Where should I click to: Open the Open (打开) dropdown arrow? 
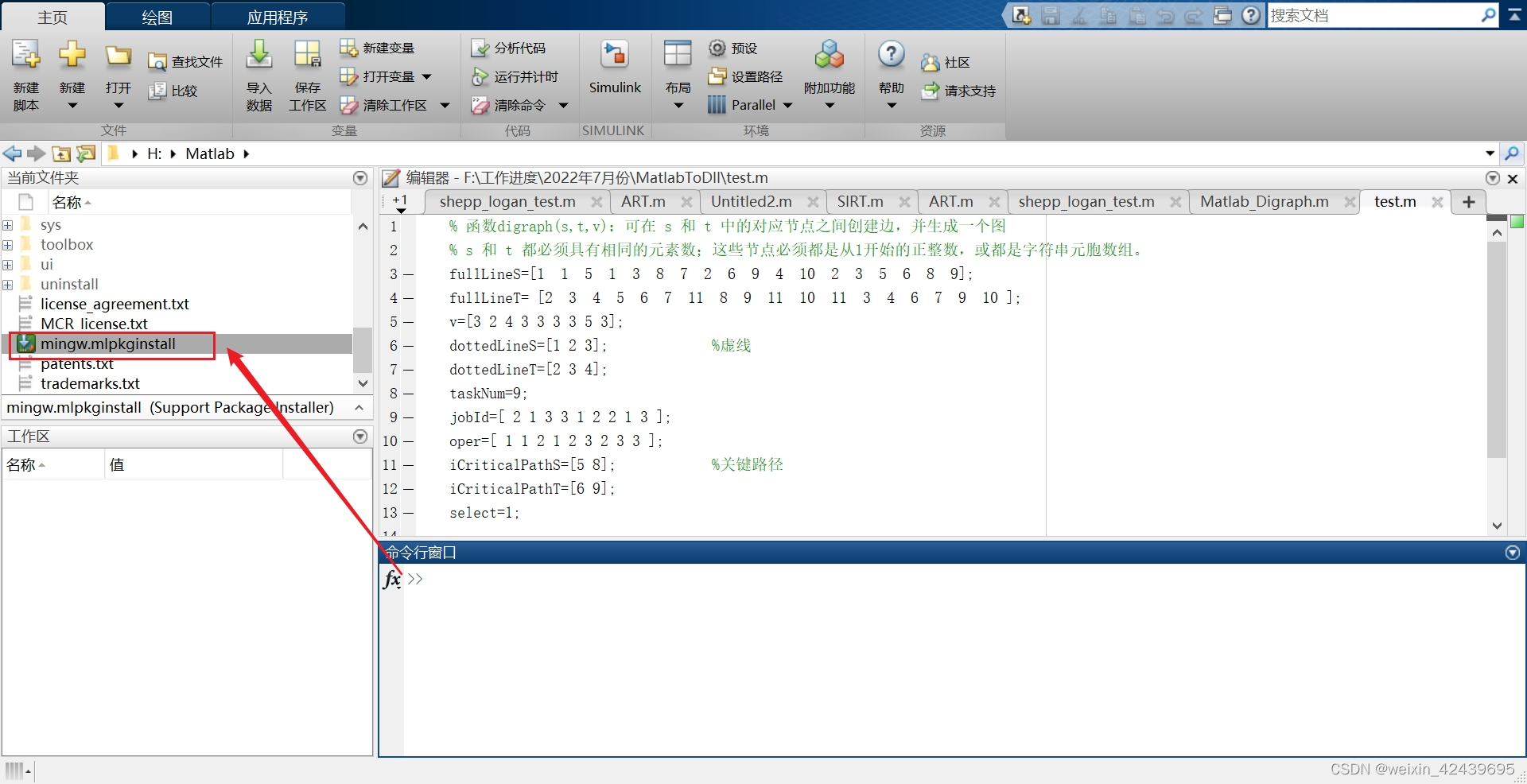[x=119, y=106]
